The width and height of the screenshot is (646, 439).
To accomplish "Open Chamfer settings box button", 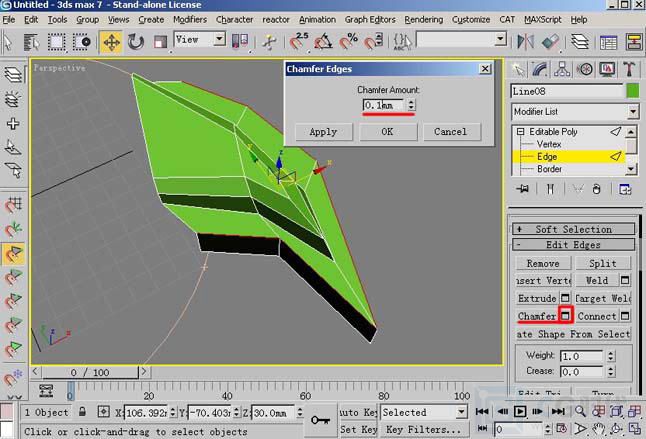I will [565, 316].
